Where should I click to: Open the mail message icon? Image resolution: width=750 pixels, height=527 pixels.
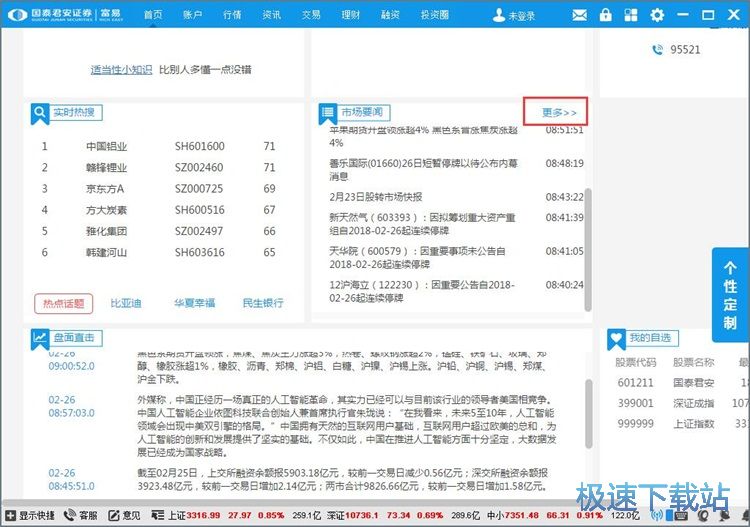click(x=579, y=15)
